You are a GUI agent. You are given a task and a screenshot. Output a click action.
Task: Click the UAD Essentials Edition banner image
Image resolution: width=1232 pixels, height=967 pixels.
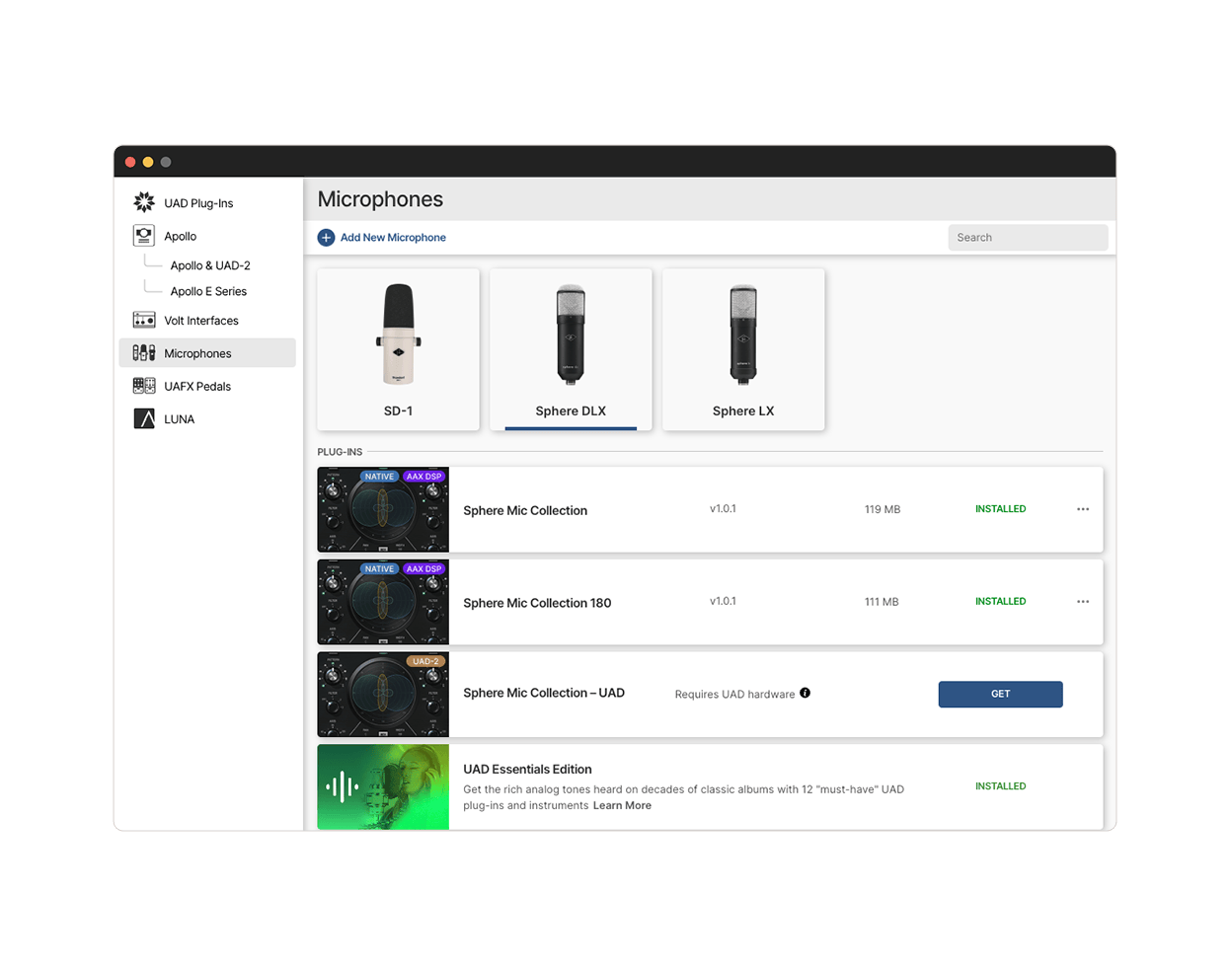[x=383, y=786]
